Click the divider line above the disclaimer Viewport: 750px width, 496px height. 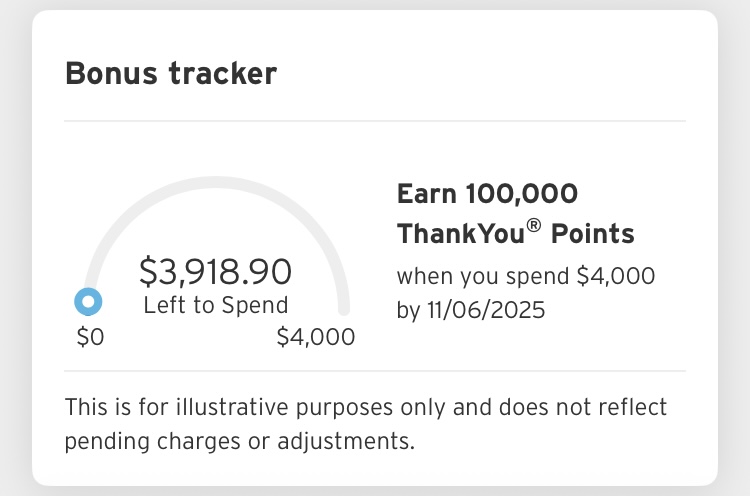pos(375,371)
